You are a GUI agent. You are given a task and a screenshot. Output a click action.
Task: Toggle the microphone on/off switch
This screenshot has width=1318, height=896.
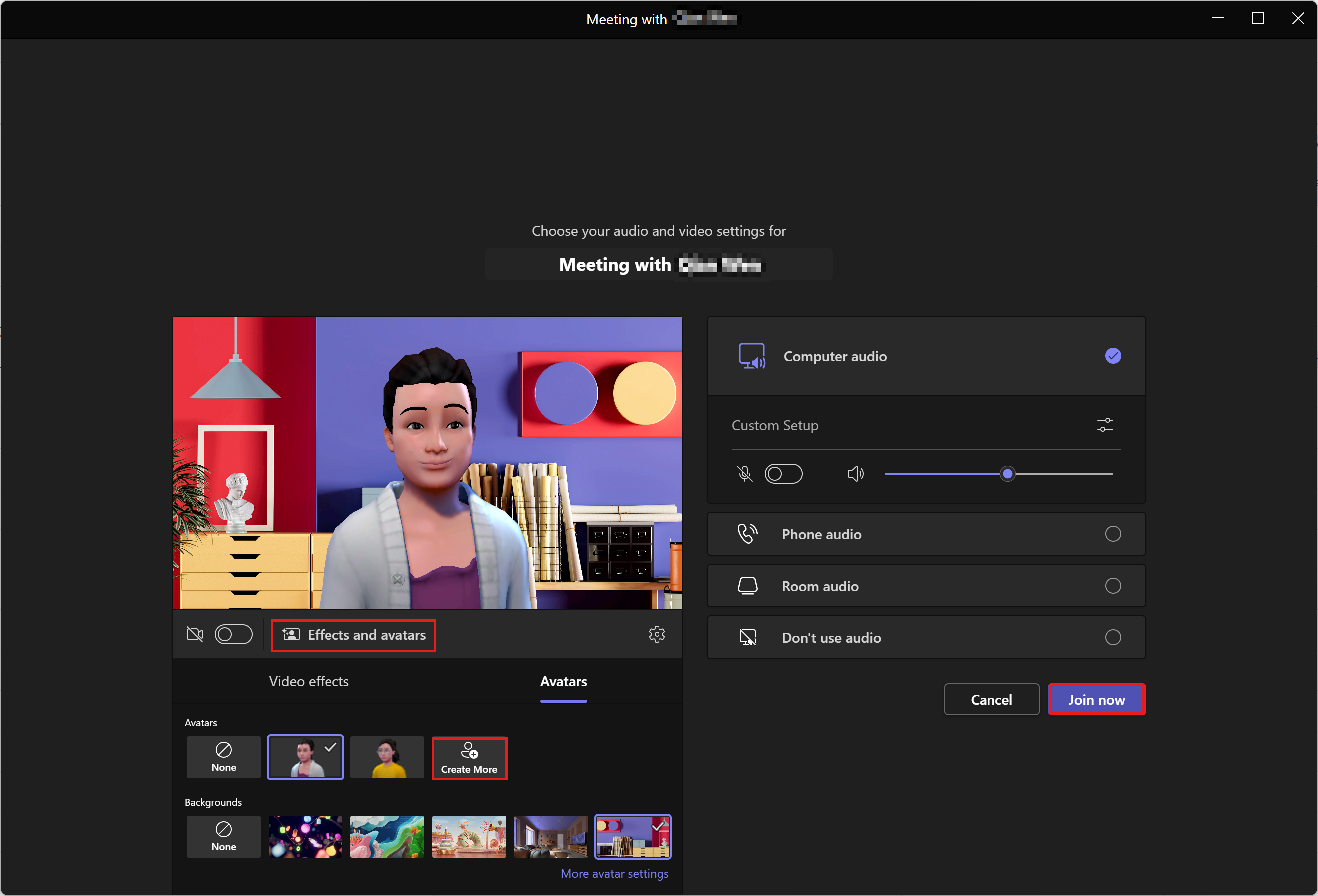[782, 474]
